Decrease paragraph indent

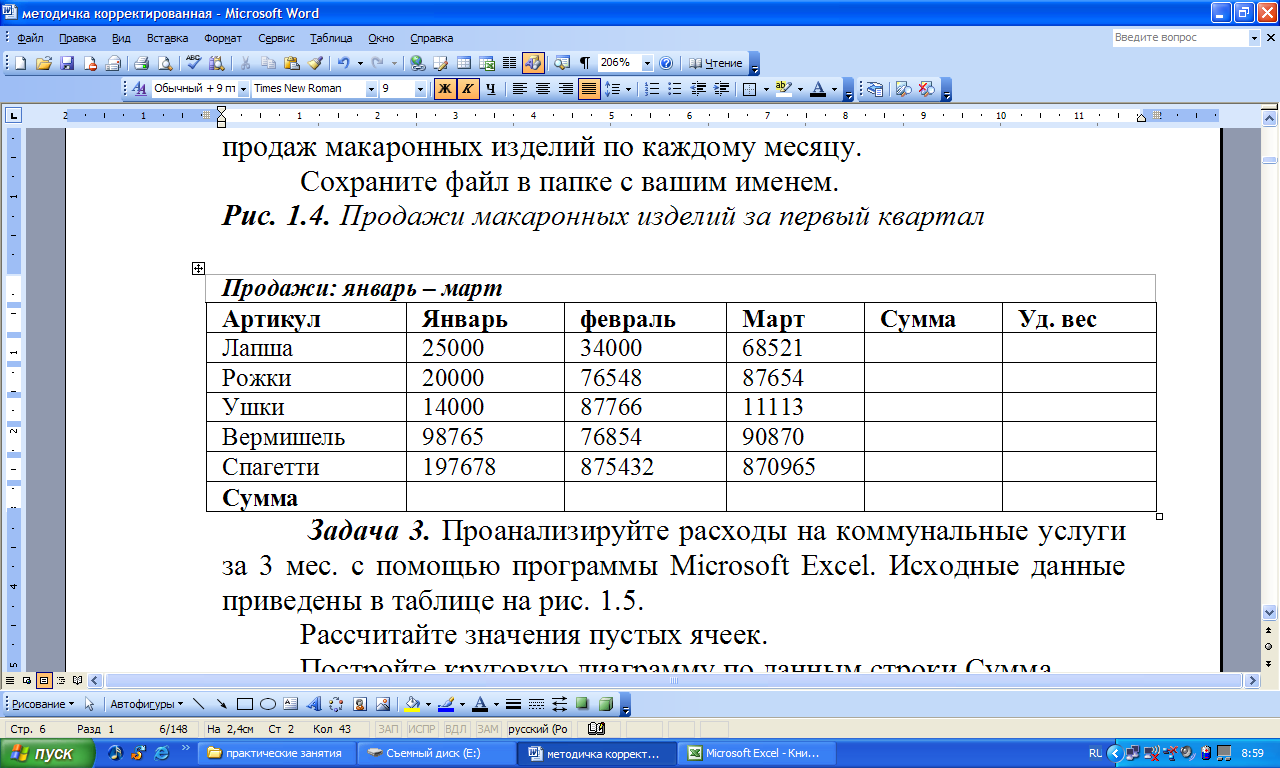coord(698,88)
